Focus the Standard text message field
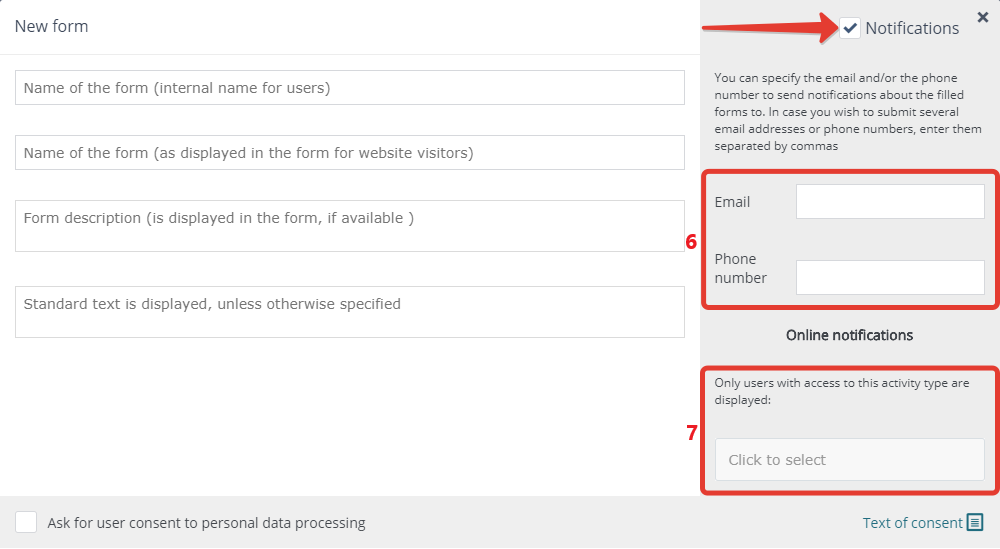The image size is (1000, 549). (x=349, y=312)
